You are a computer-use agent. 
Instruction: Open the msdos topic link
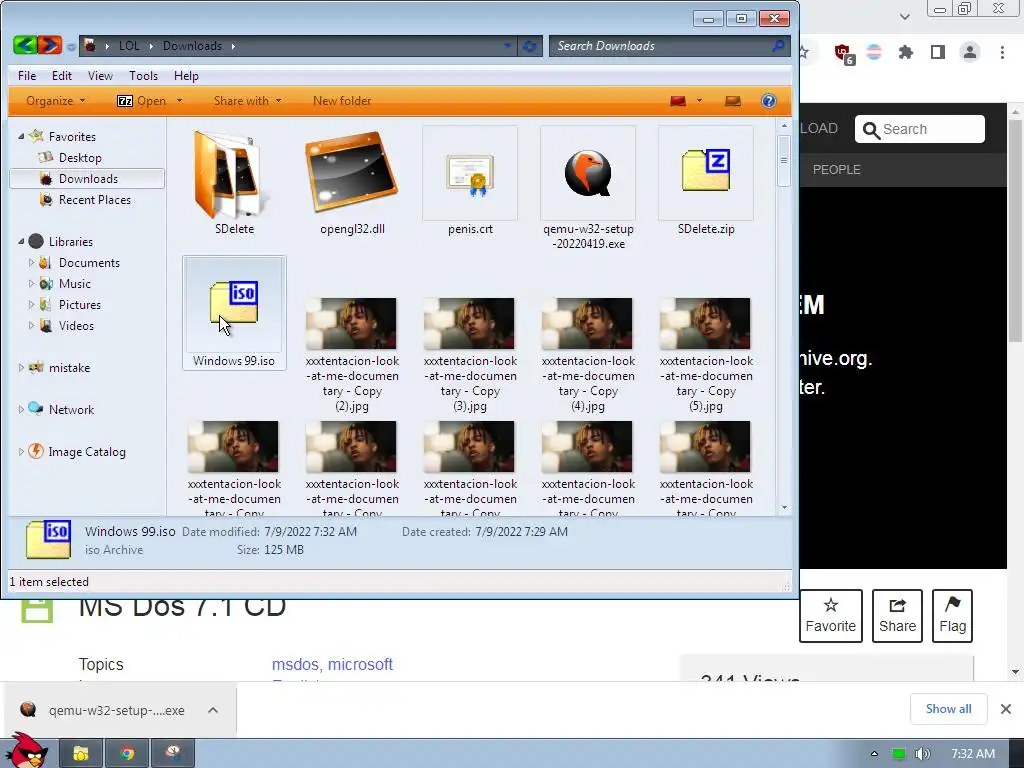(295, 664)
